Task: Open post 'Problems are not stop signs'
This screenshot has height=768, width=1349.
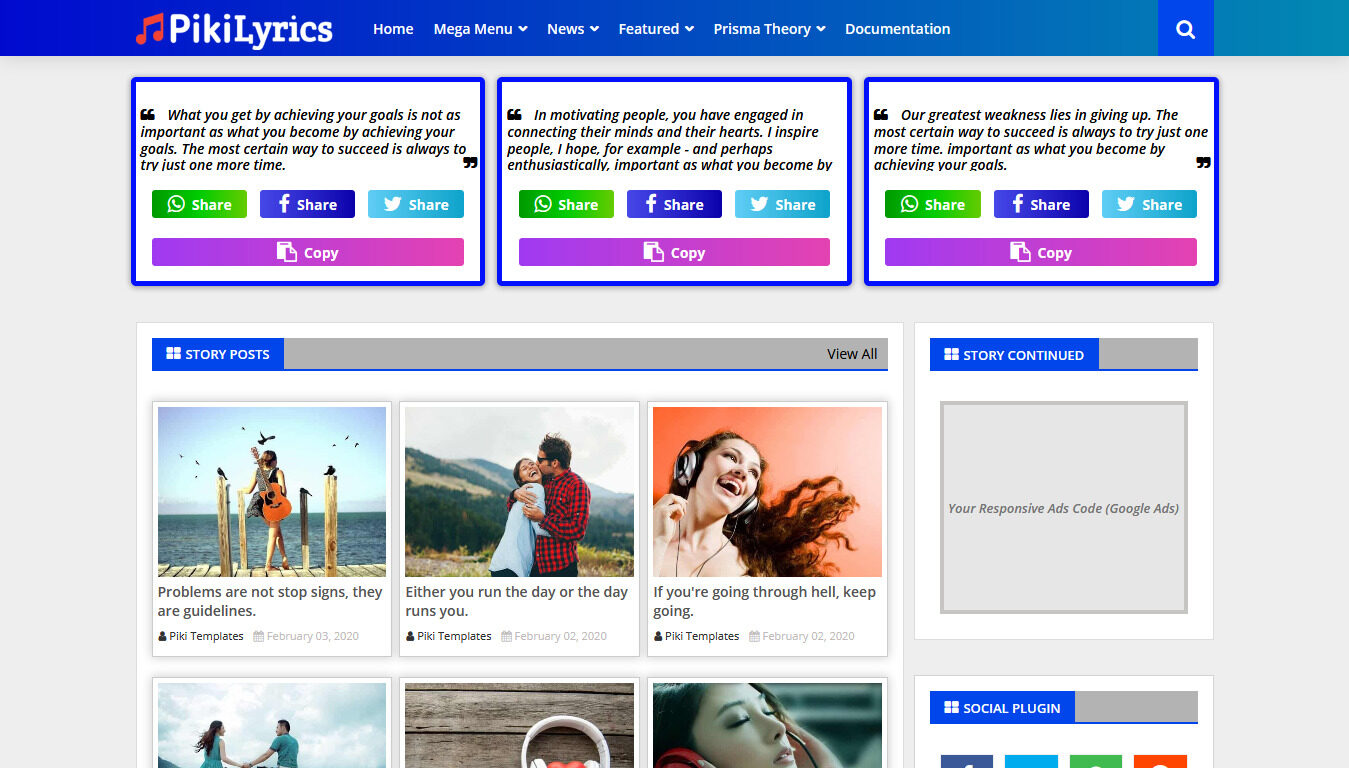Action: (270, 601)
